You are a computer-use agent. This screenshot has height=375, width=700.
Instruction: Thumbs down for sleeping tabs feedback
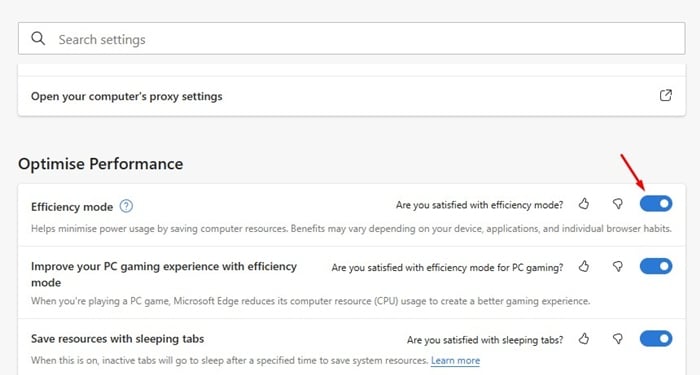tap(618, 339)
